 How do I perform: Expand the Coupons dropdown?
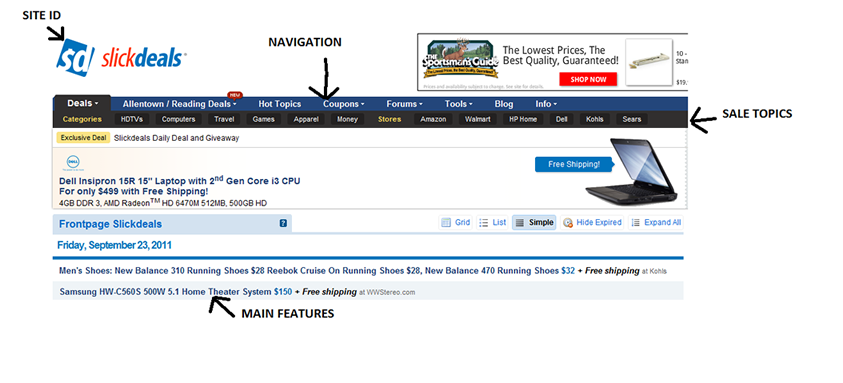(x=344, y=104)
